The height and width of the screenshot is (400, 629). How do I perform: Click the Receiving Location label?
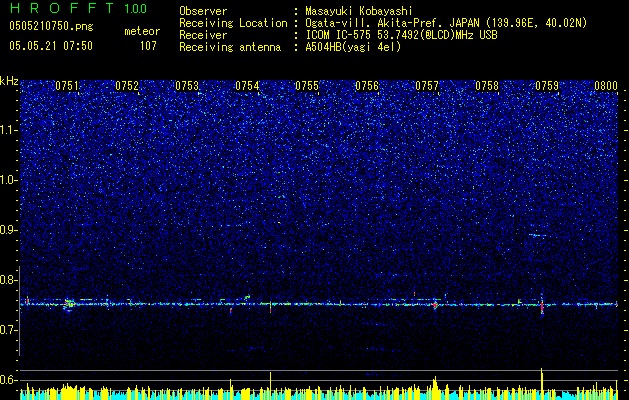233,23
